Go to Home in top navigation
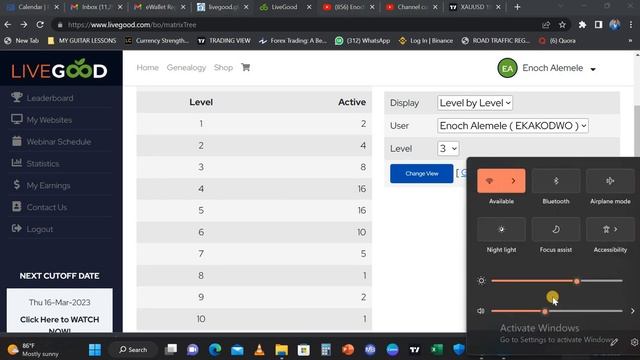Viewport: 640px width, 360px height. click(147, 67)
